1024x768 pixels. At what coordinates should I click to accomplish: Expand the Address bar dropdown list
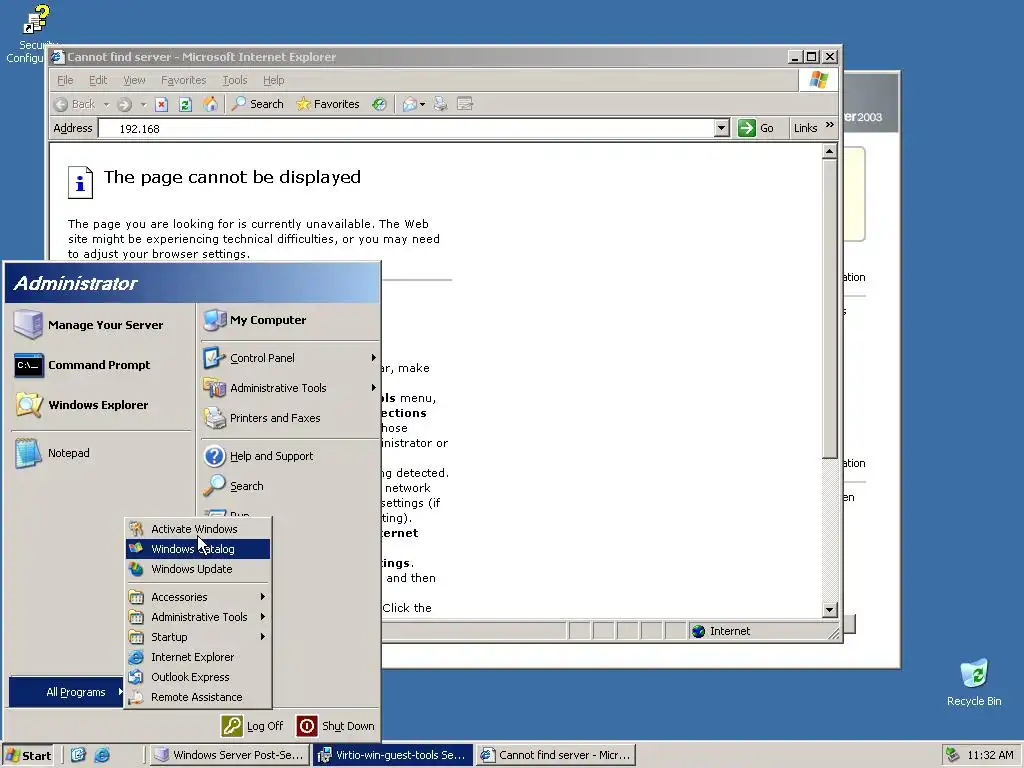(x=722, y=128)
